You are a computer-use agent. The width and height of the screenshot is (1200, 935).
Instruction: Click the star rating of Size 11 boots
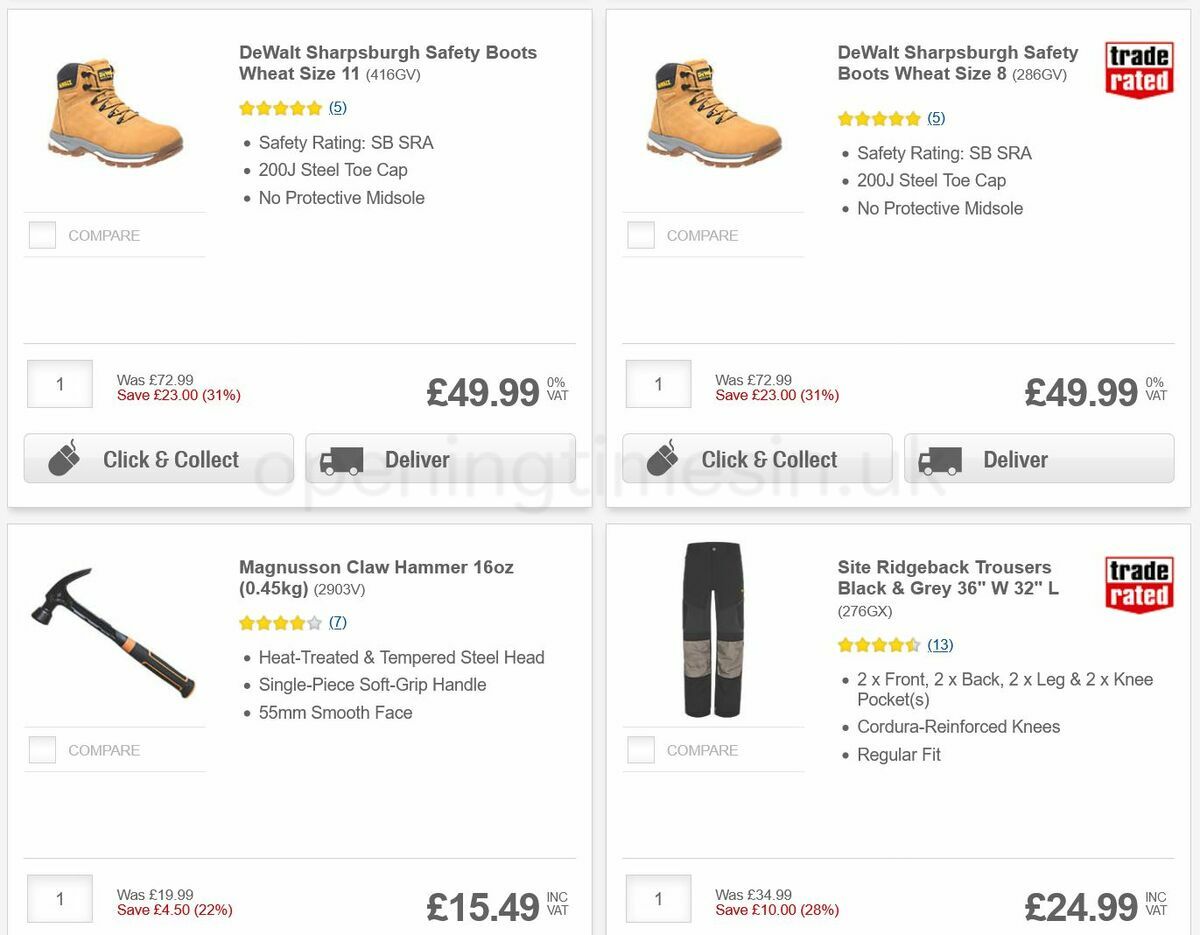tap(281, 108)
